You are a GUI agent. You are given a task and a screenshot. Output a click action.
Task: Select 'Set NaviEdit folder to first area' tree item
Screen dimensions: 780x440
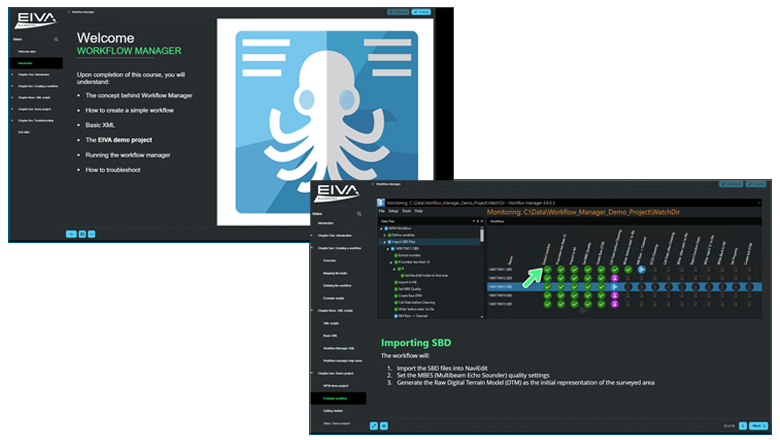(x=426, y=275)
